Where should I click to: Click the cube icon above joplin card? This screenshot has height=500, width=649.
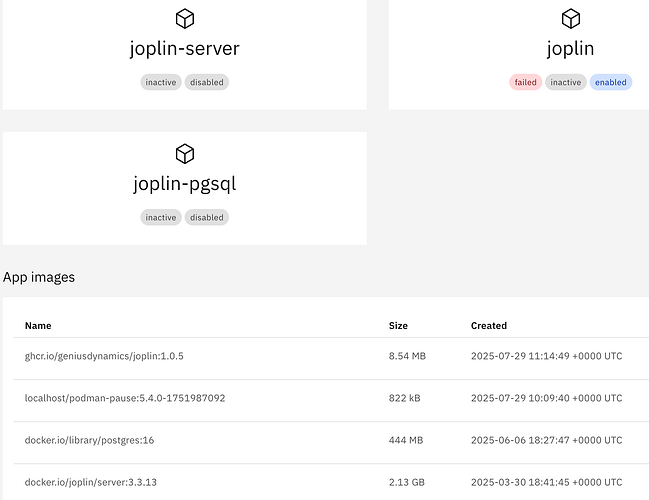click(x=571, y=19)
